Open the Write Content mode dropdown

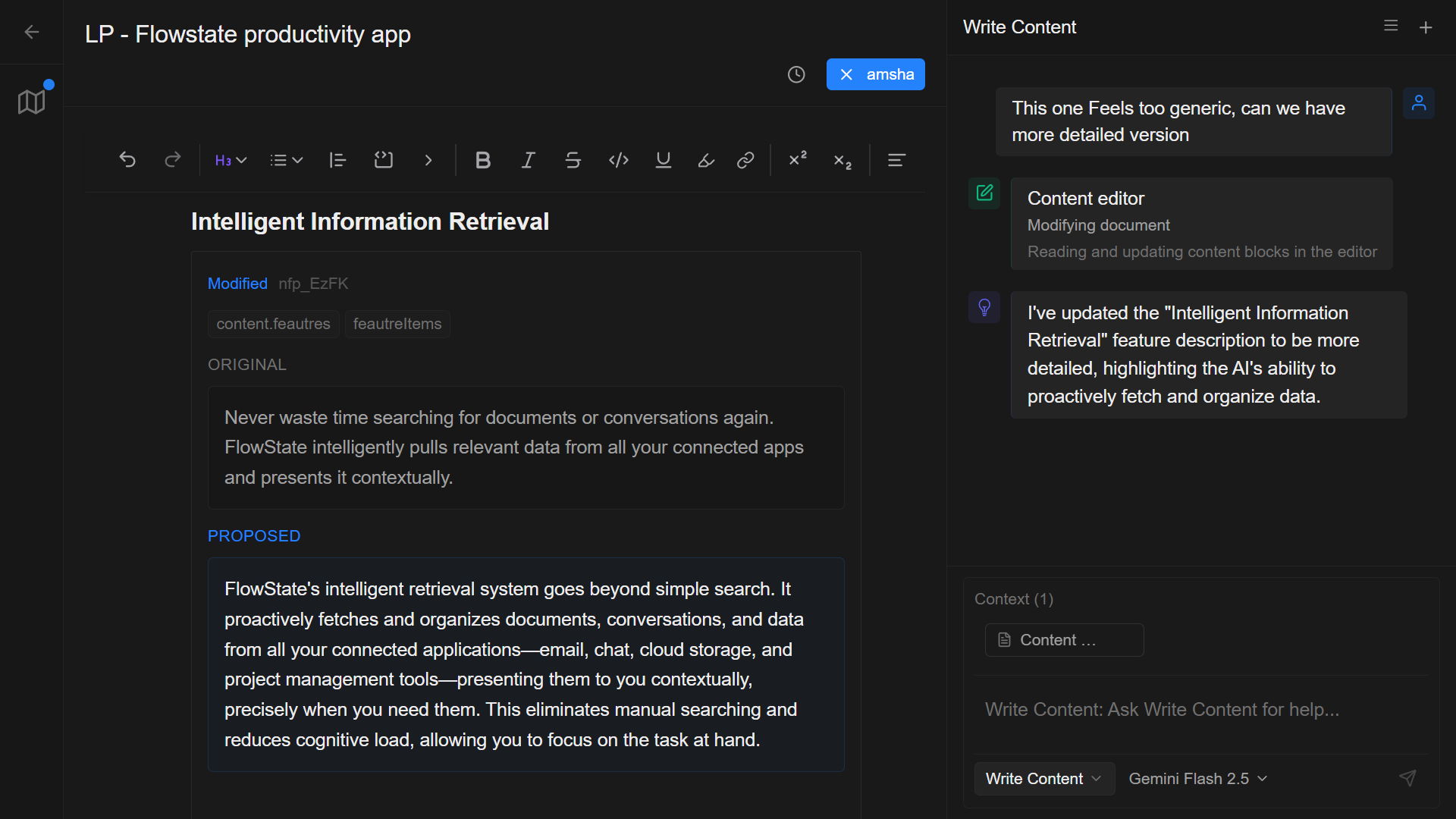1044,779
